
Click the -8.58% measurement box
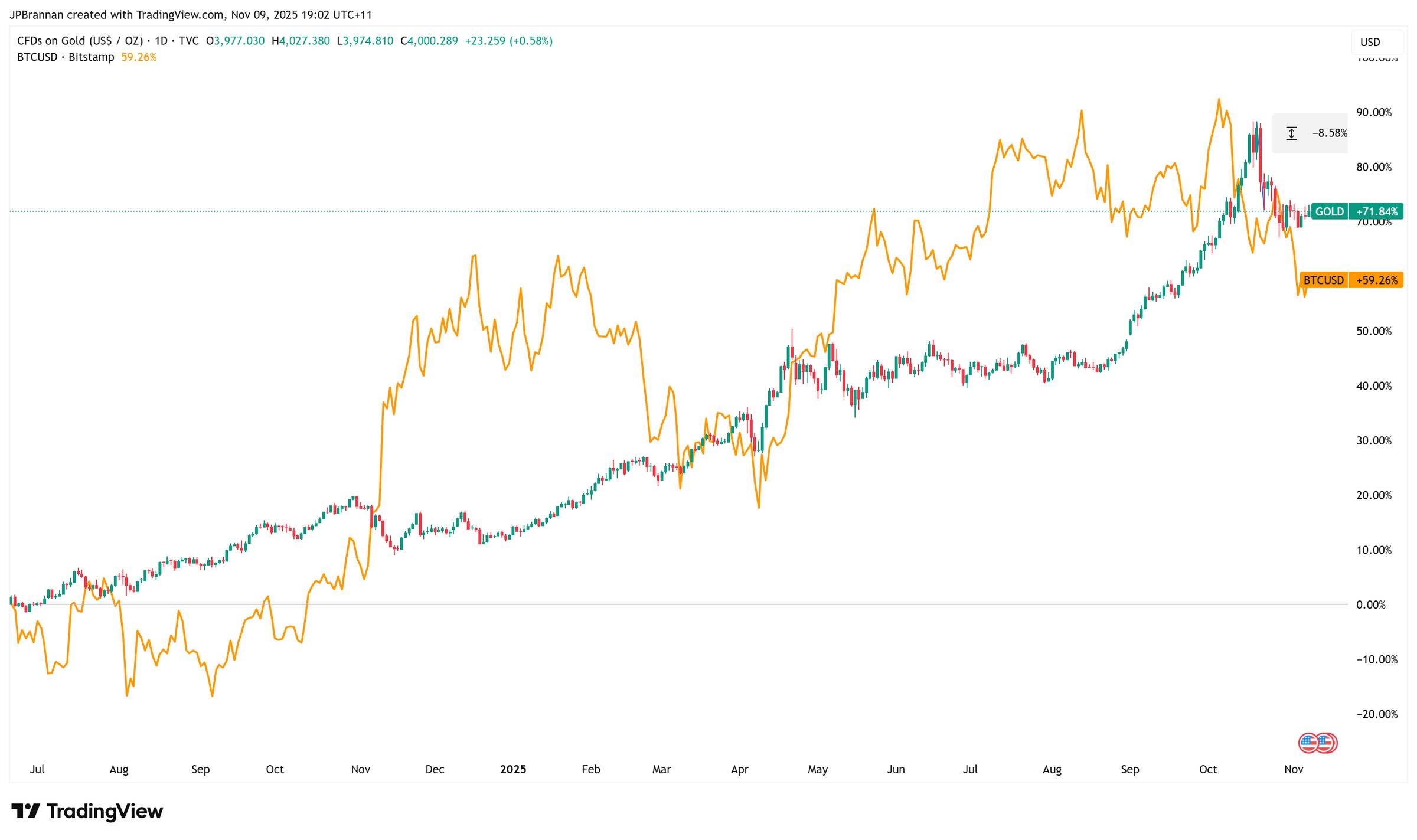point(1329,133)
